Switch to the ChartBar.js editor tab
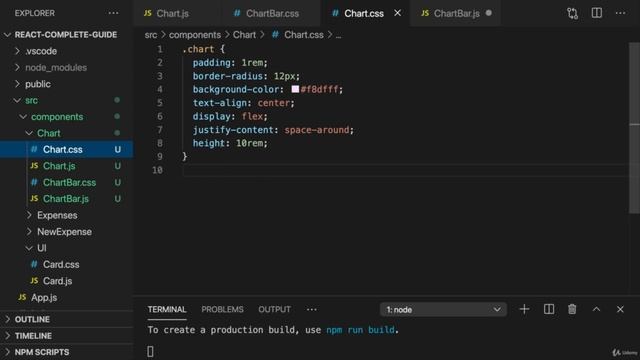 (456, 13)
